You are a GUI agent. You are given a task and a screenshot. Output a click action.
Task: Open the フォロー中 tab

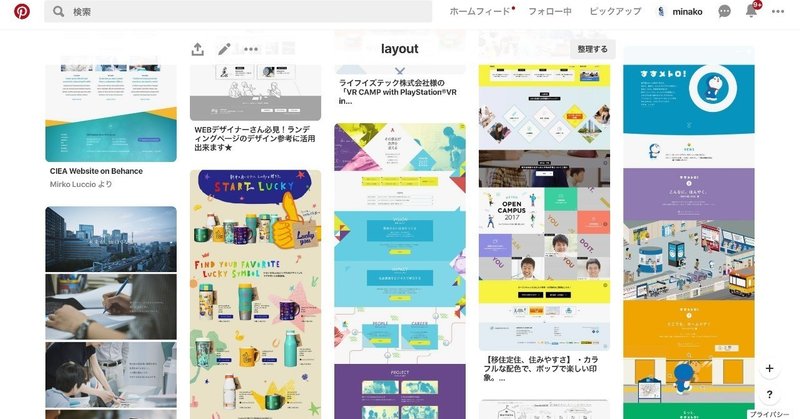coord(549,11)
